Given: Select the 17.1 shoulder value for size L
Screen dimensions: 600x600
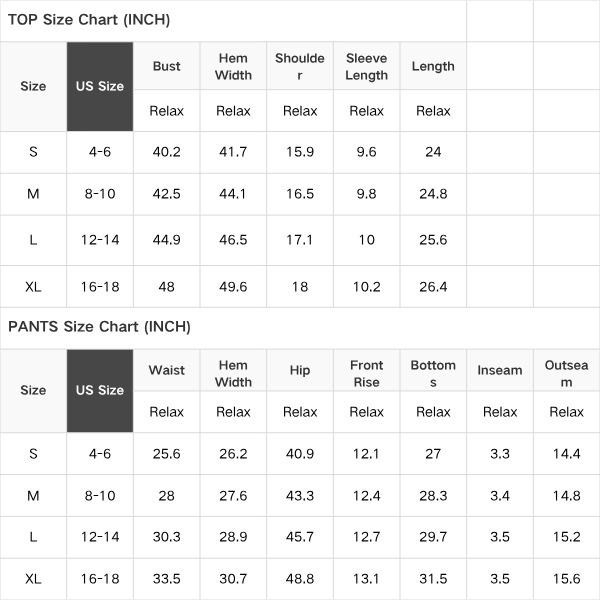Looking at the screenshot, I should [x=300, y=240].
